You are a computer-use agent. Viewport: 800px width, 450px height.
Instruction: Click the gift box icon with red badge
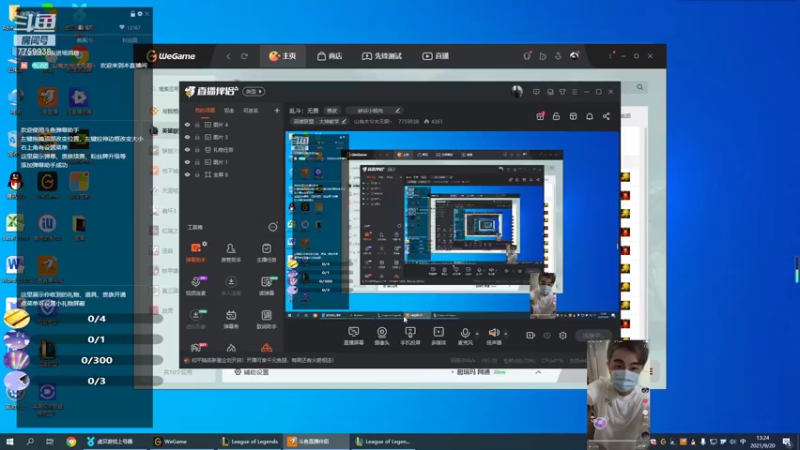tap(540, 116)
